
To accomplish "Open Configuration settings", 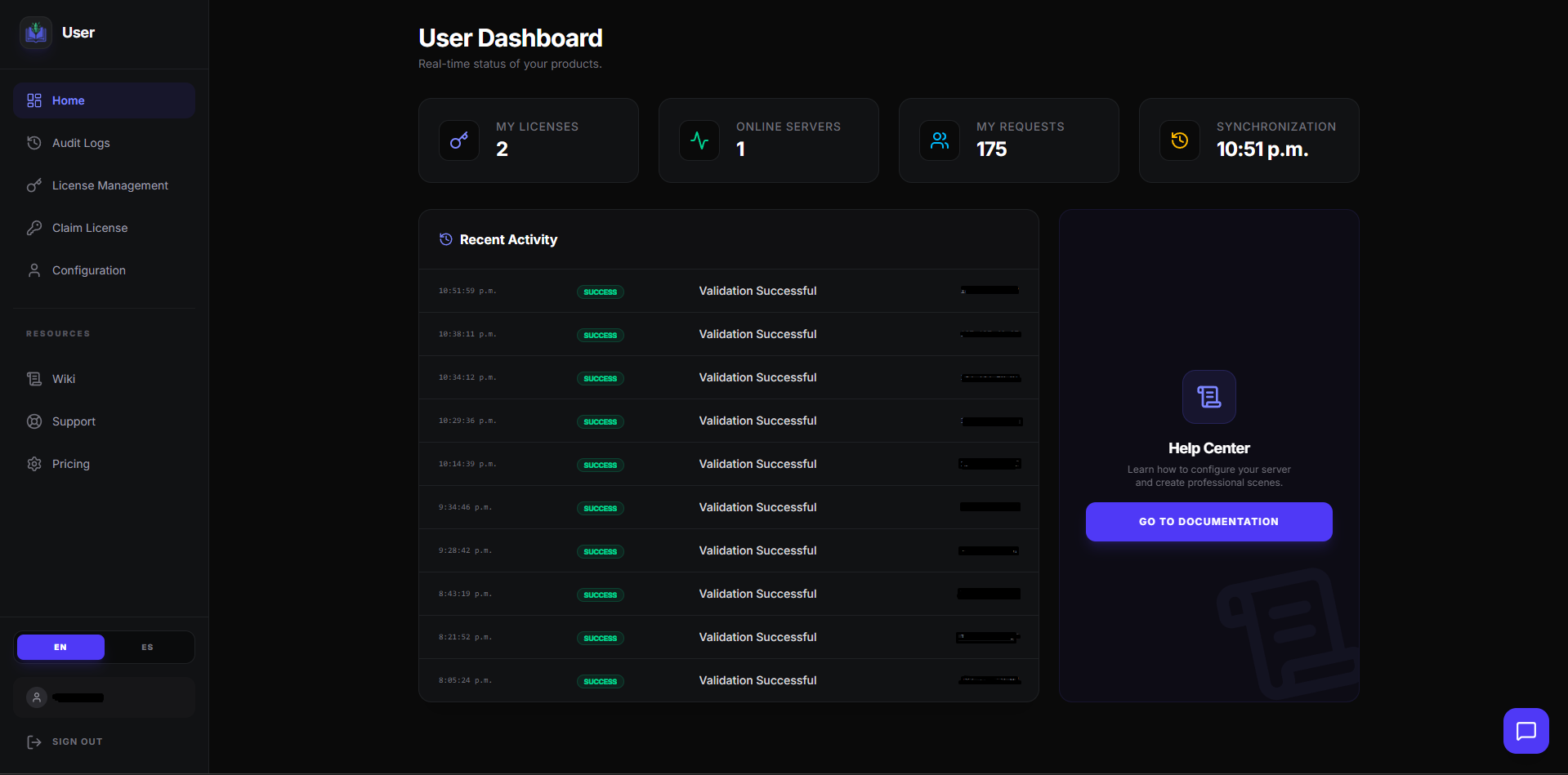I will pyautogui.click(x=104, y=270).
